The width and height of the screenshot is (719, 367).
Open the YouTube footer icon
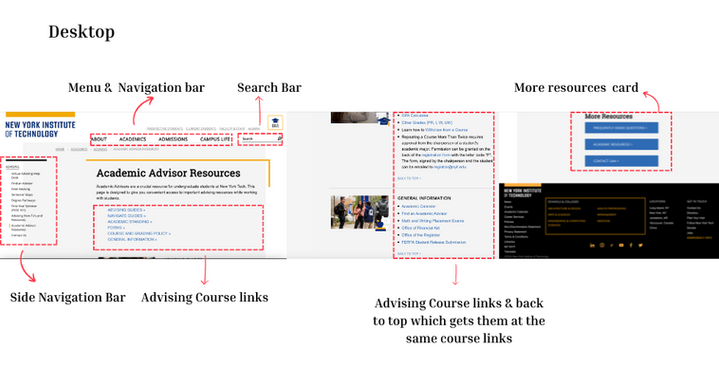tap(621, 245)
